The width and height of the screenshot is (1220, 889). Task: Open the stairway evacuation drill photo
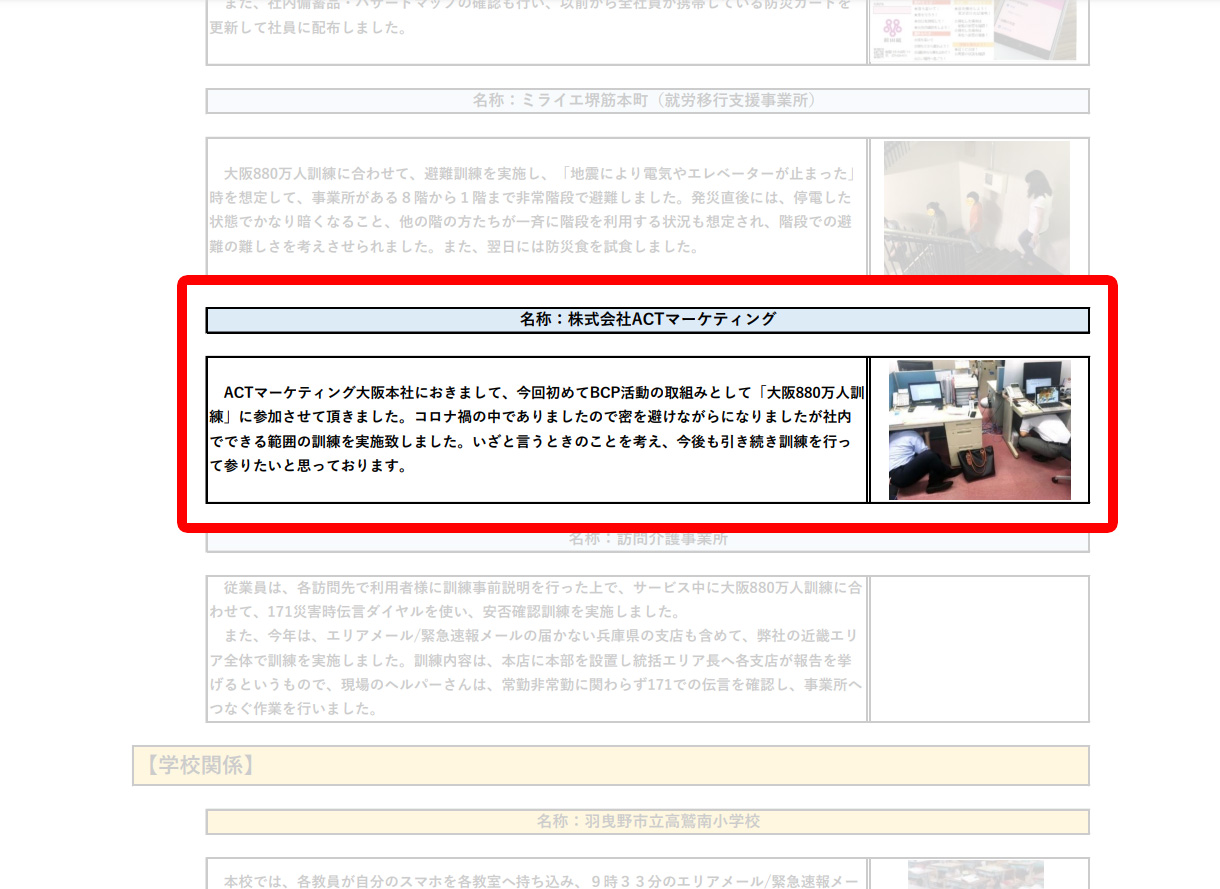pos(977,208)
